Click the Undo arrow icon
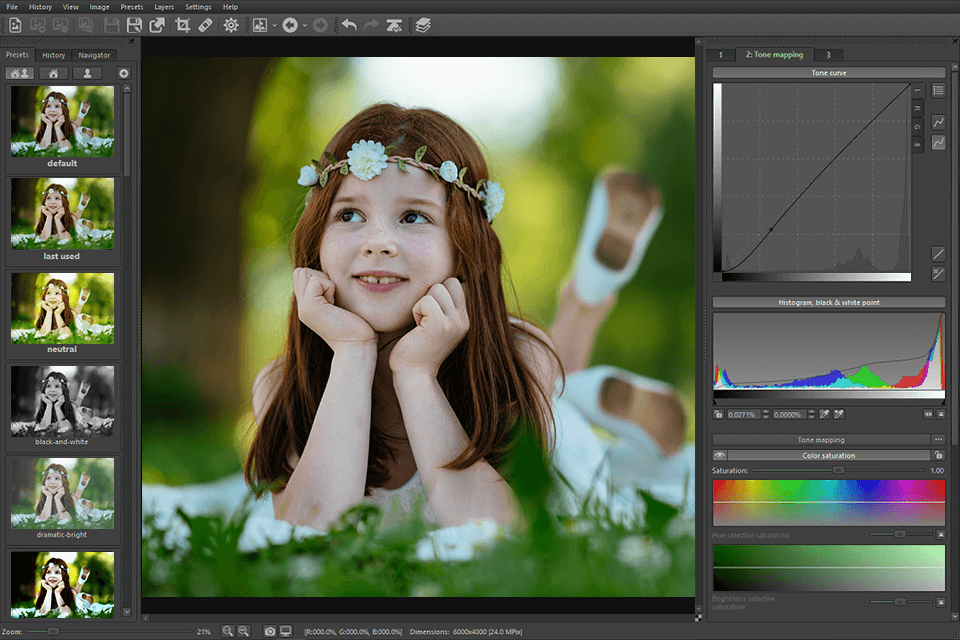The height and width of the screenshot is (640, 960). 348,25
